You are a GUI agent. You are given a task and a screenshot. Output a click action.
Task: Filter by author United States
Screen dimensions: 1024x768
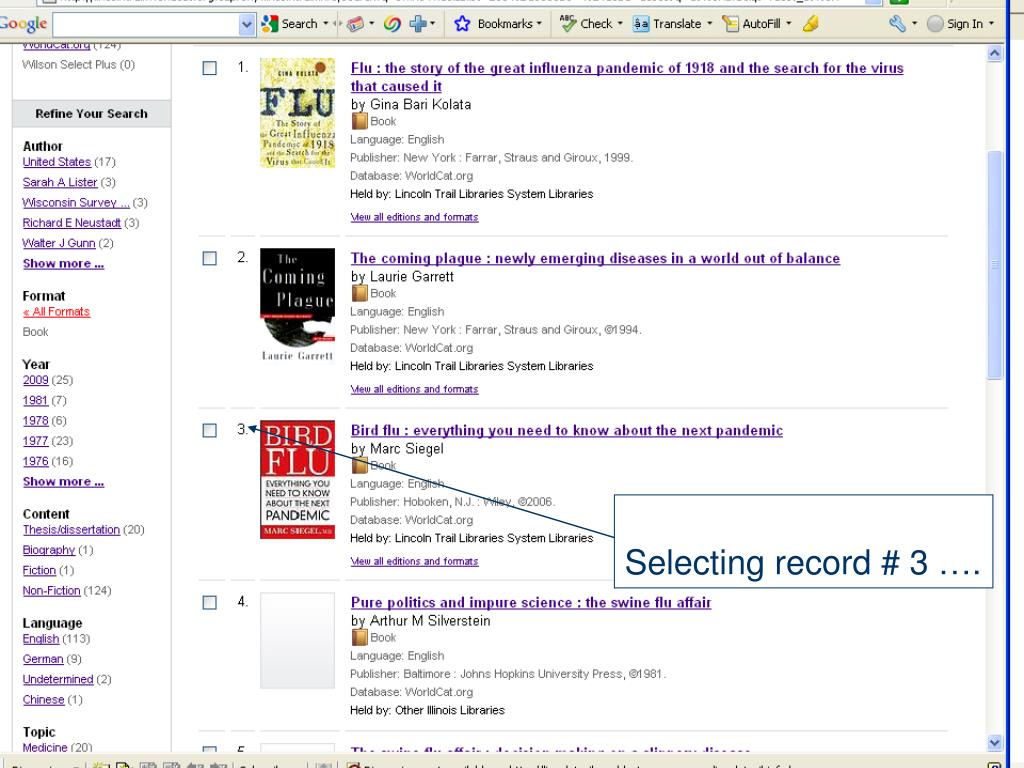[x=57, y=162]
